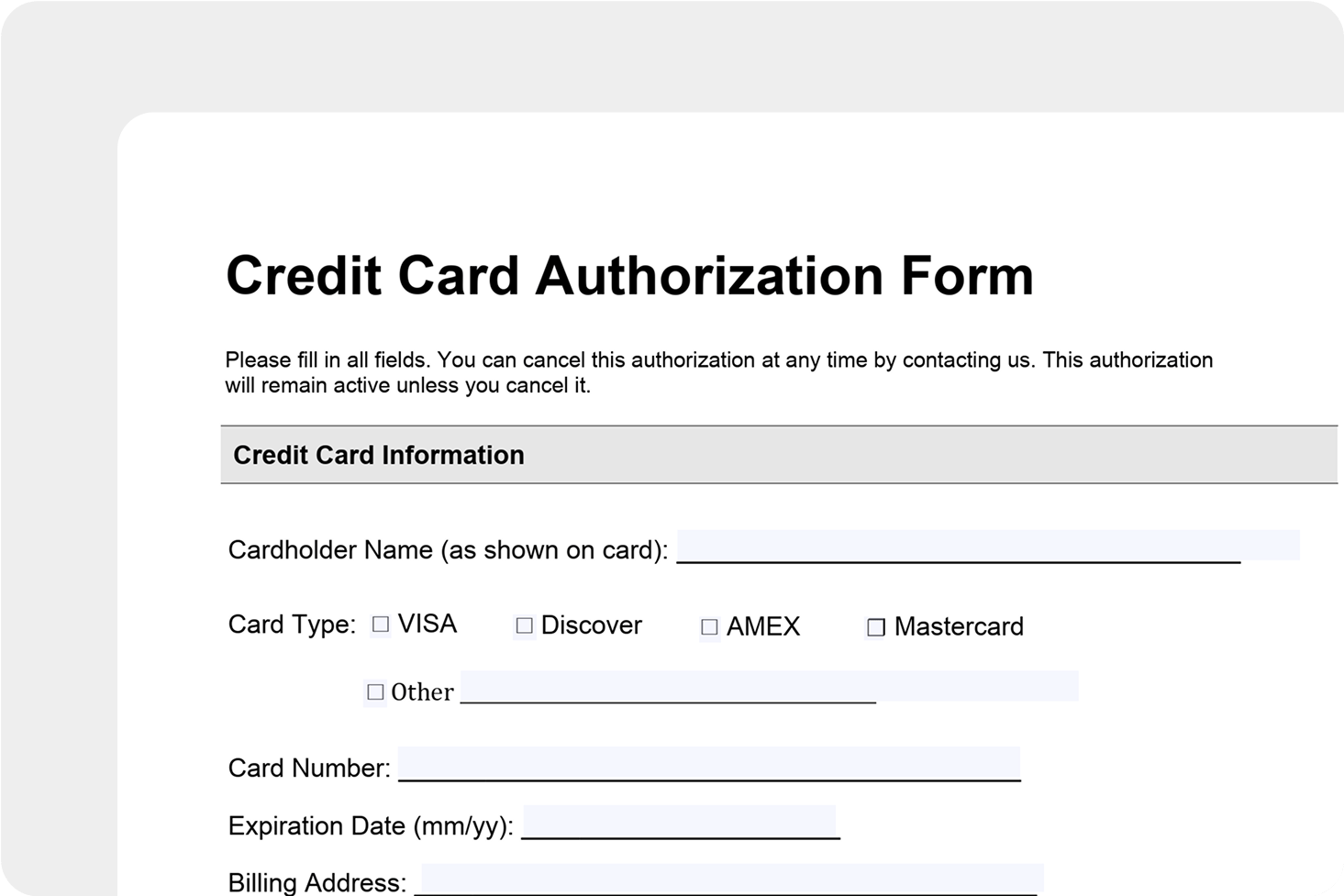Click the Credit Card Information section header
The image size is (1344, 896).
(x=379, y=455)
